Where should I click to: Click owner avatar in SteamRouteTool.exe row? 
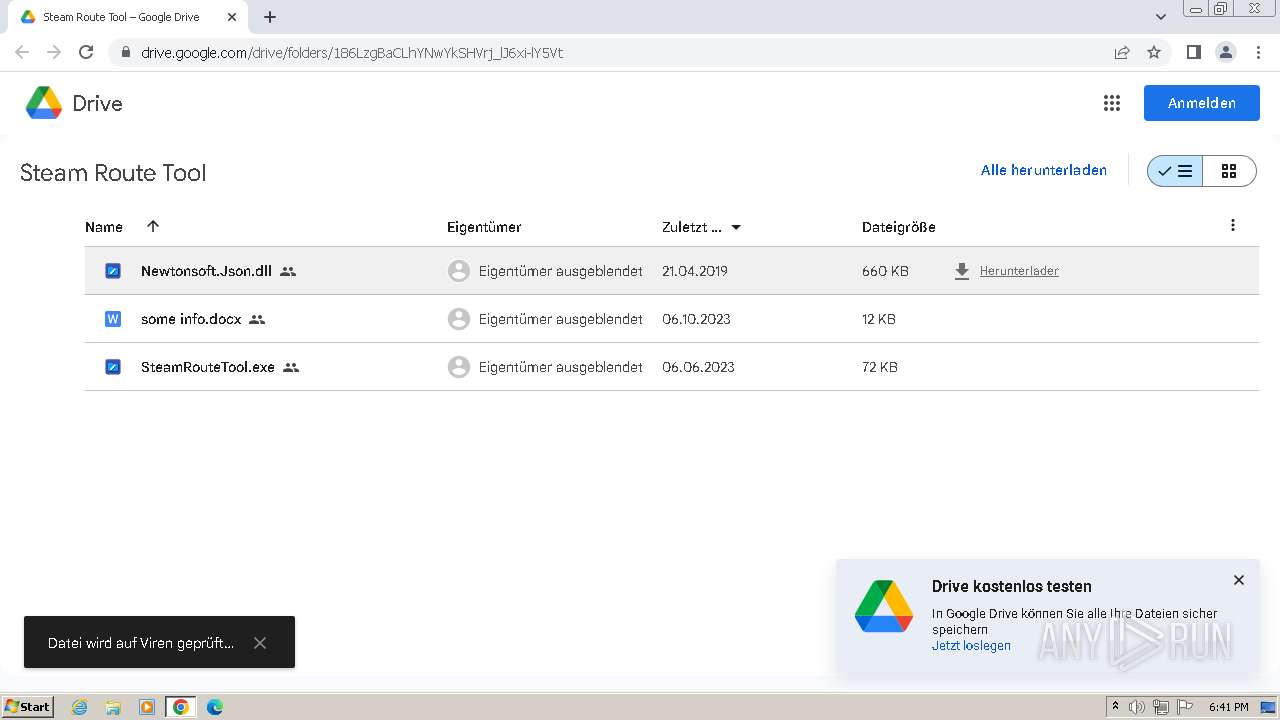tap(459, 367)
